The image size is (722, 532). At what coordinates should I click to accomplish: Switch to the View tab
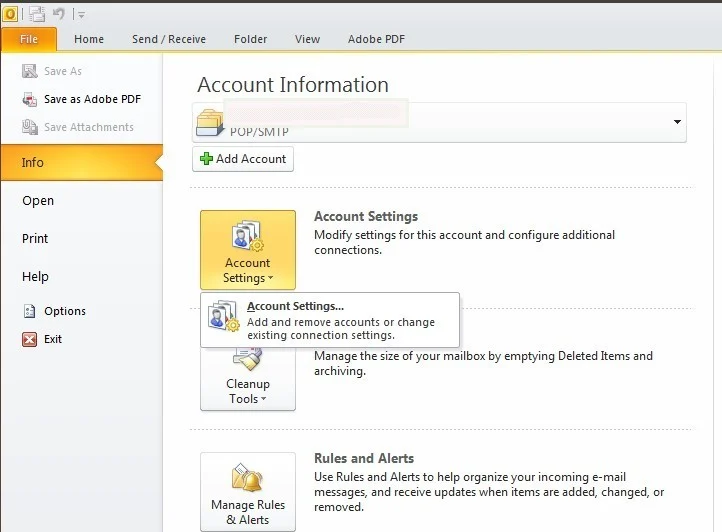tap(307, 39)
